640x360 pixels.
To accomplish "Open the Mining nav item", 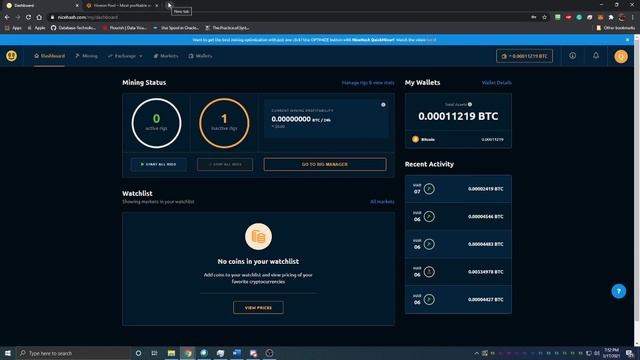I will (x=87, y=56).
